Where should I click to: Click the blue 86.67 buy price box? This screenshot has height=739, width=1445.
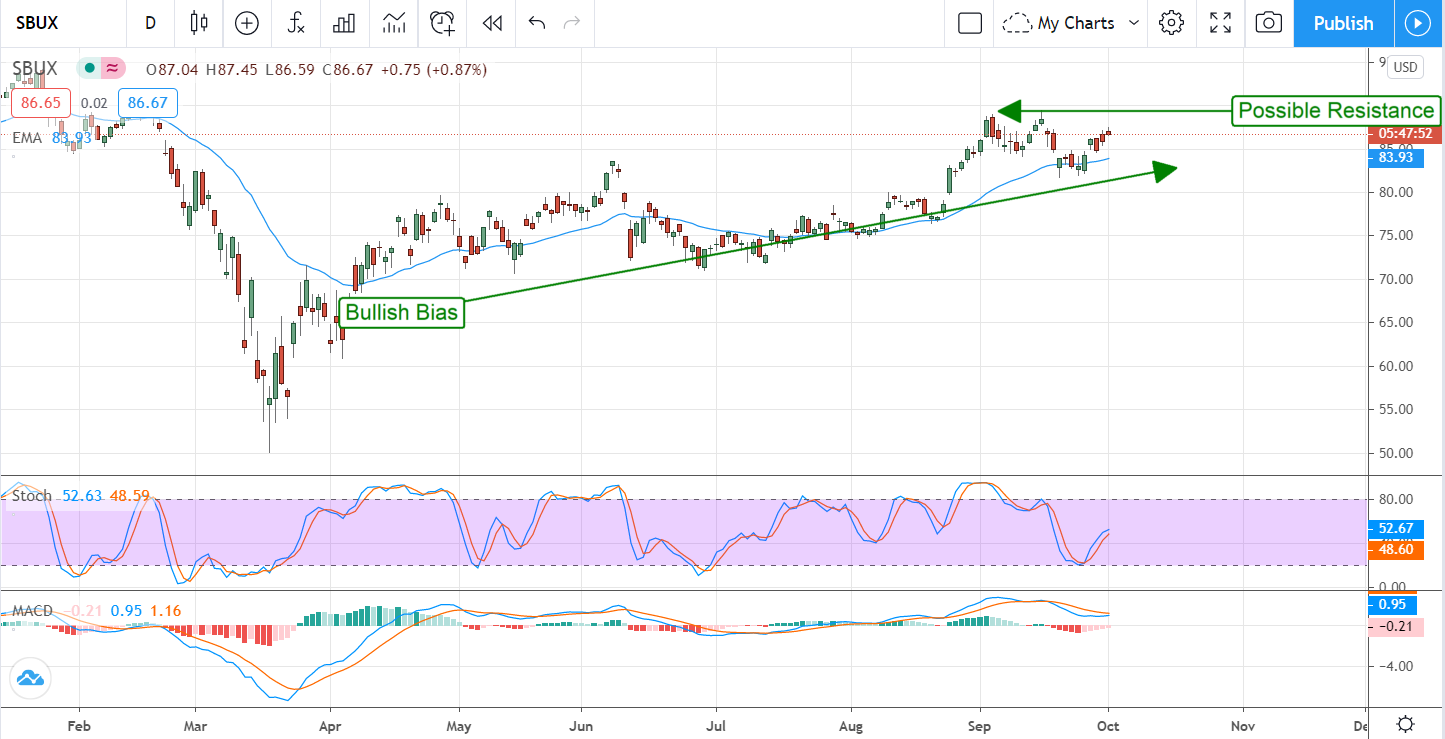point(147,102)
